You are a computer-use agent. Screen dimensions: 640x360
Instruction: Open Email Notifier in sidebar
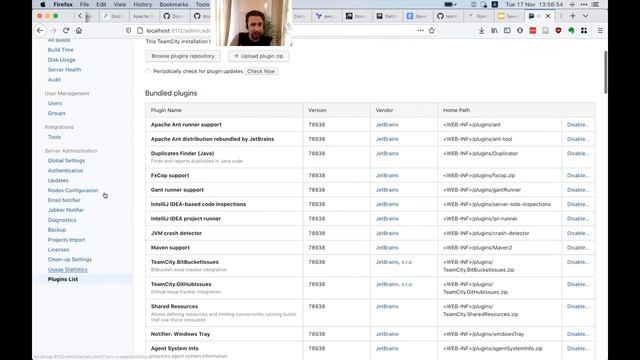point(64,200)
